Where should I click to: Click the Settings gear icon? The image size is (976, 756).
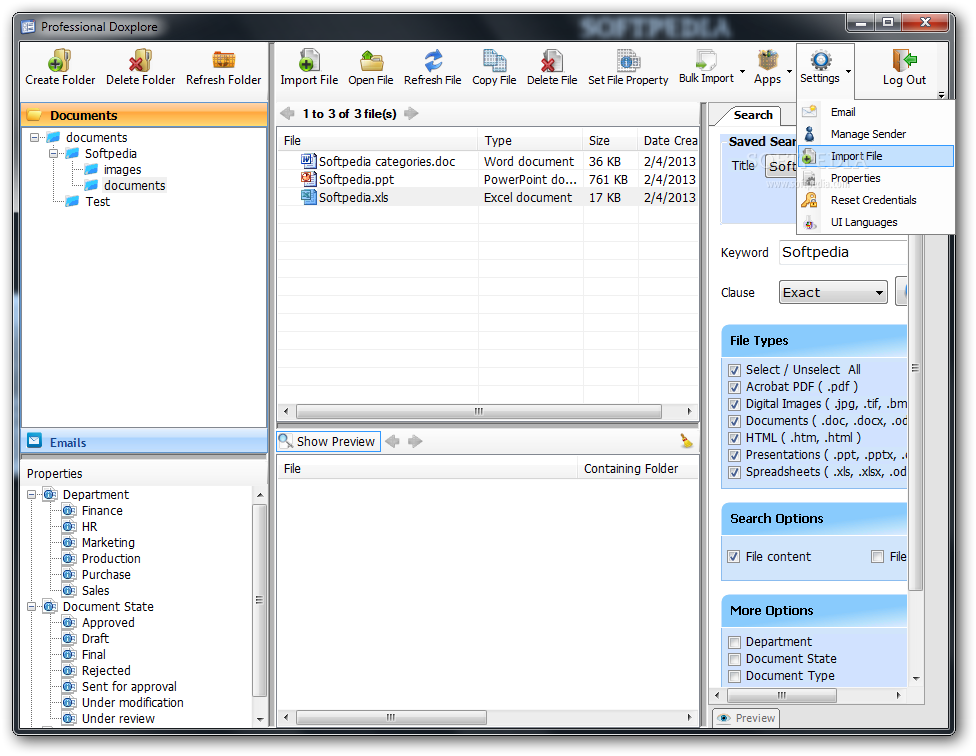coord(820,60)
